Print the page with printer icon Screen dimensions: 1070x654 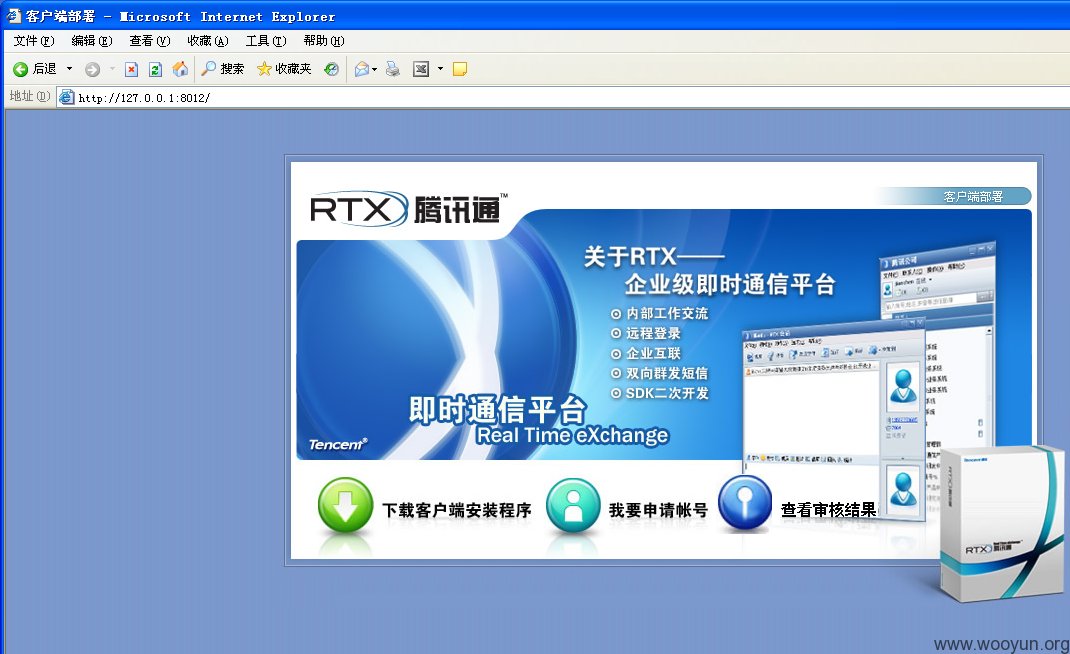tap(393, 69)
